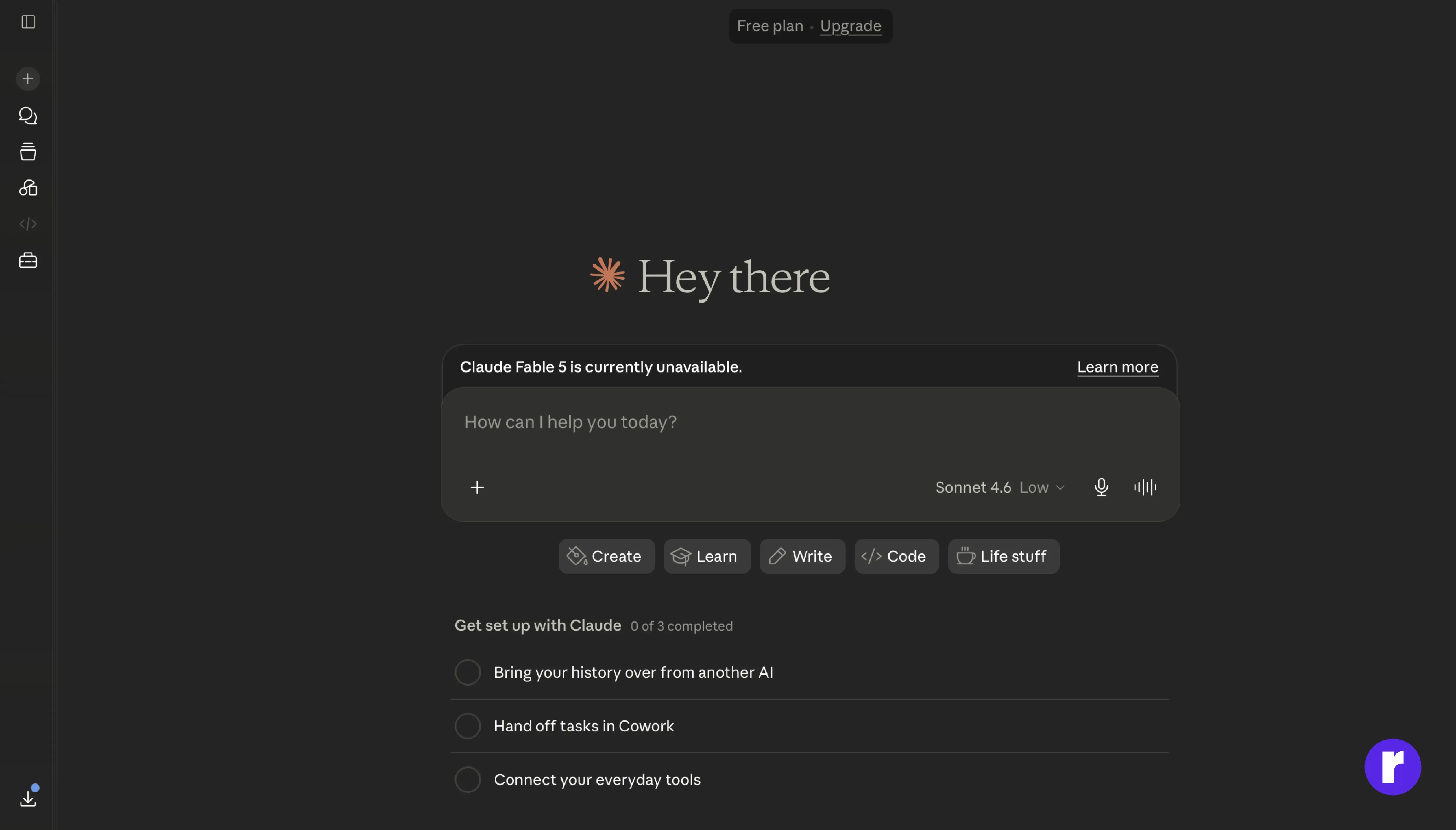Open the Projects icon in sidebar
The image size is (1456, 830).
(x=28, y=152)
